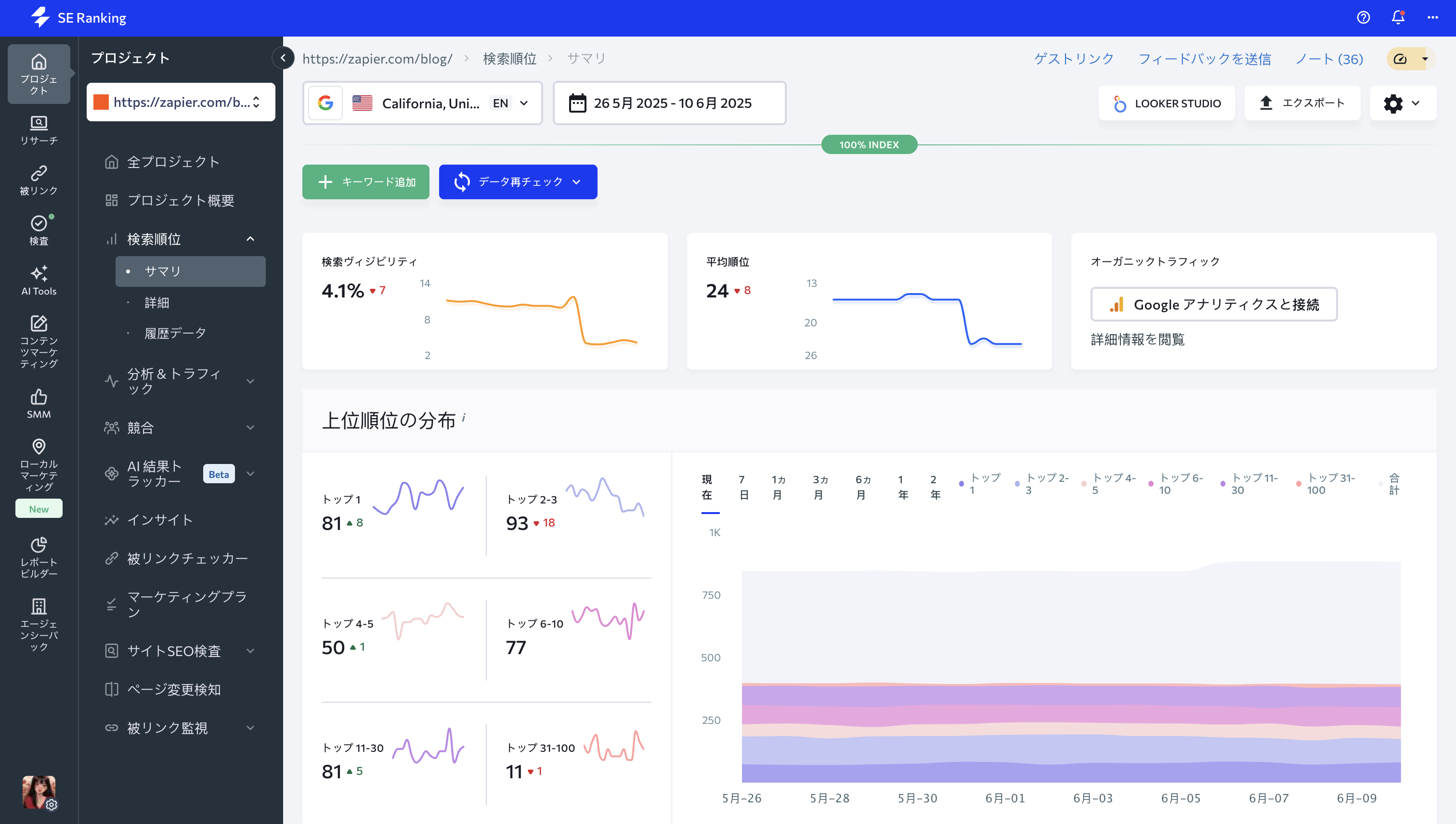1456x824 pixels.
Task: Switch chart range to 7日 tab
Action: point(743,487)
